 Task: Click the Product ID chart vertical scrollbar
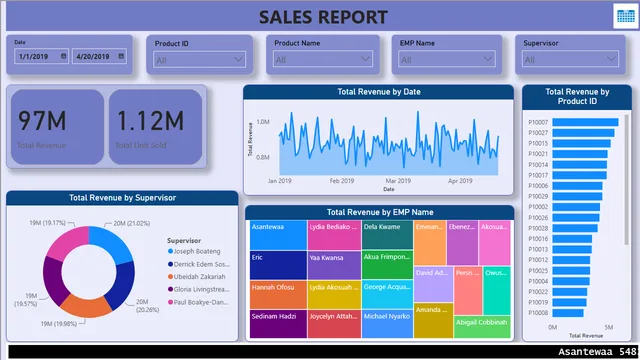click(x=627, y=180)
